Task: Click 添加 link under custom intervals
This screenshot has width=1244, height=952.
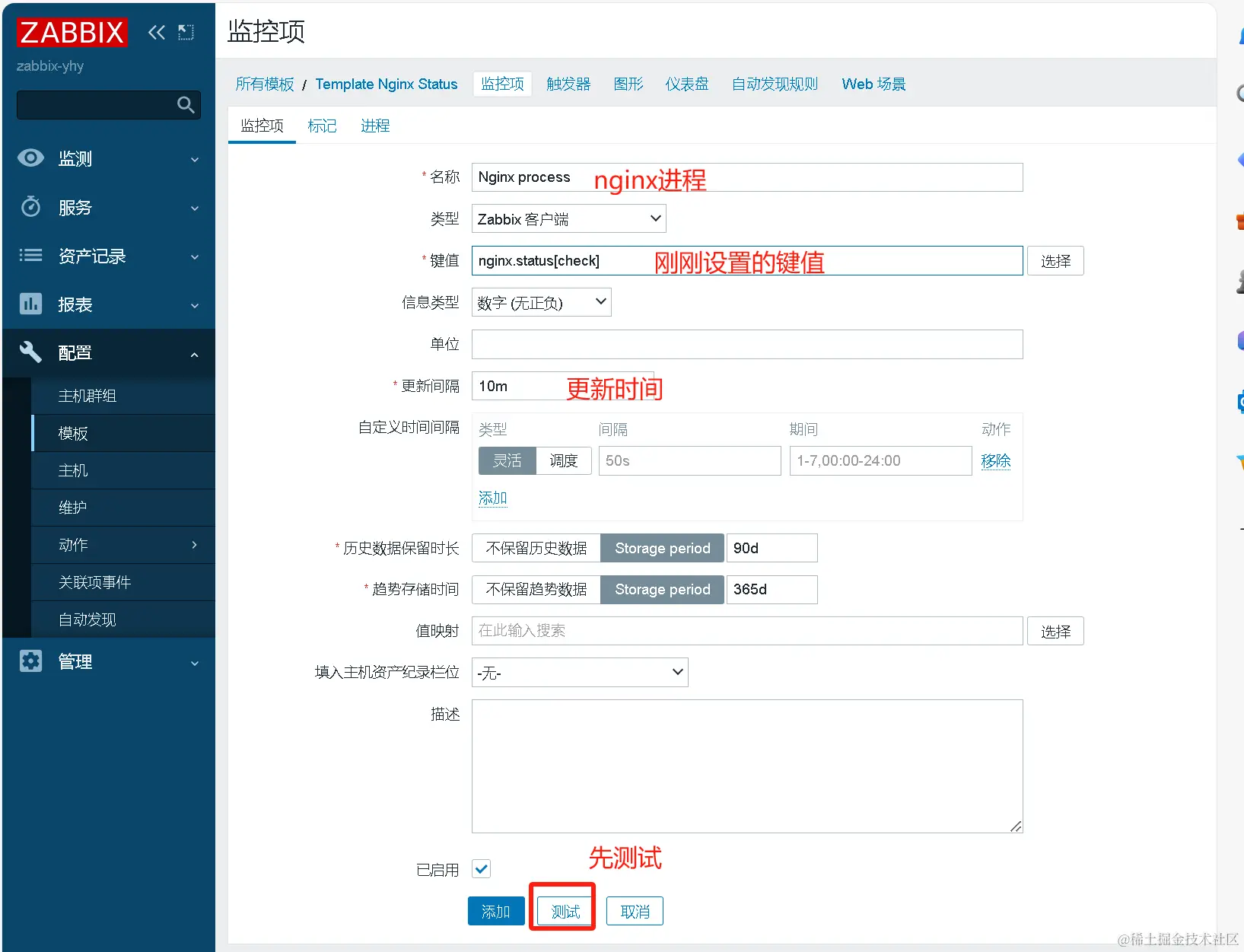Action: pyautogui.click(x=493, y=498)
